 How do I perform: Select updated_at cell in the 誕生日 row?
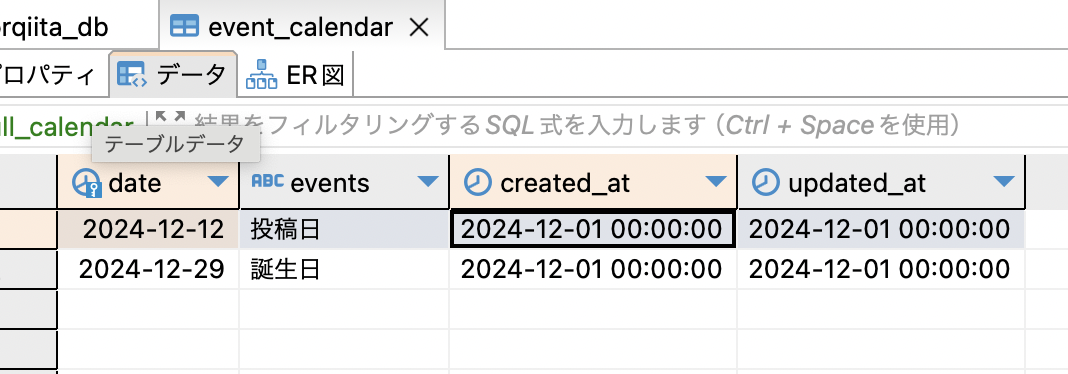[881, 270]
